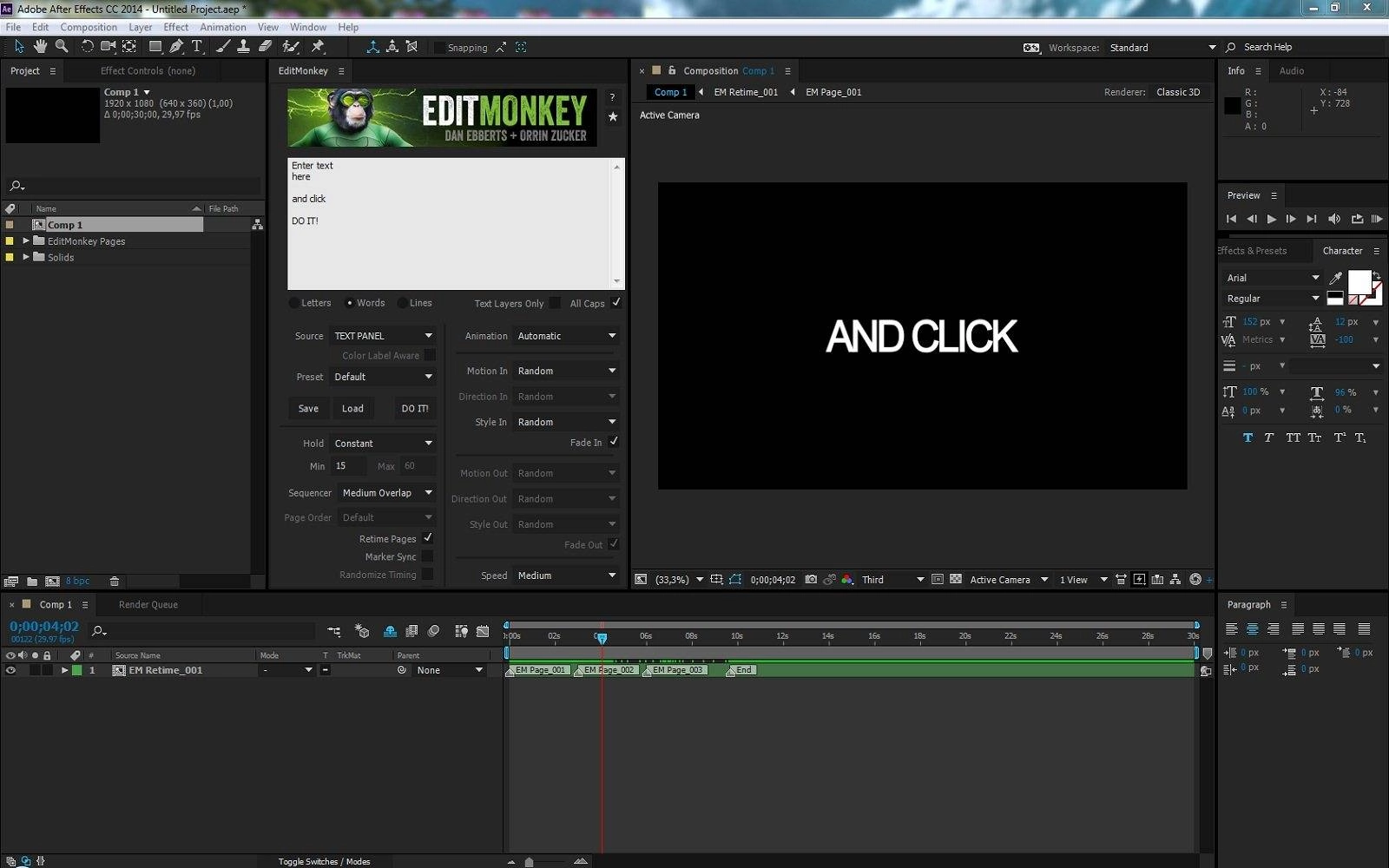Expand the EditMonkey Pages folder

coord(26,241)
